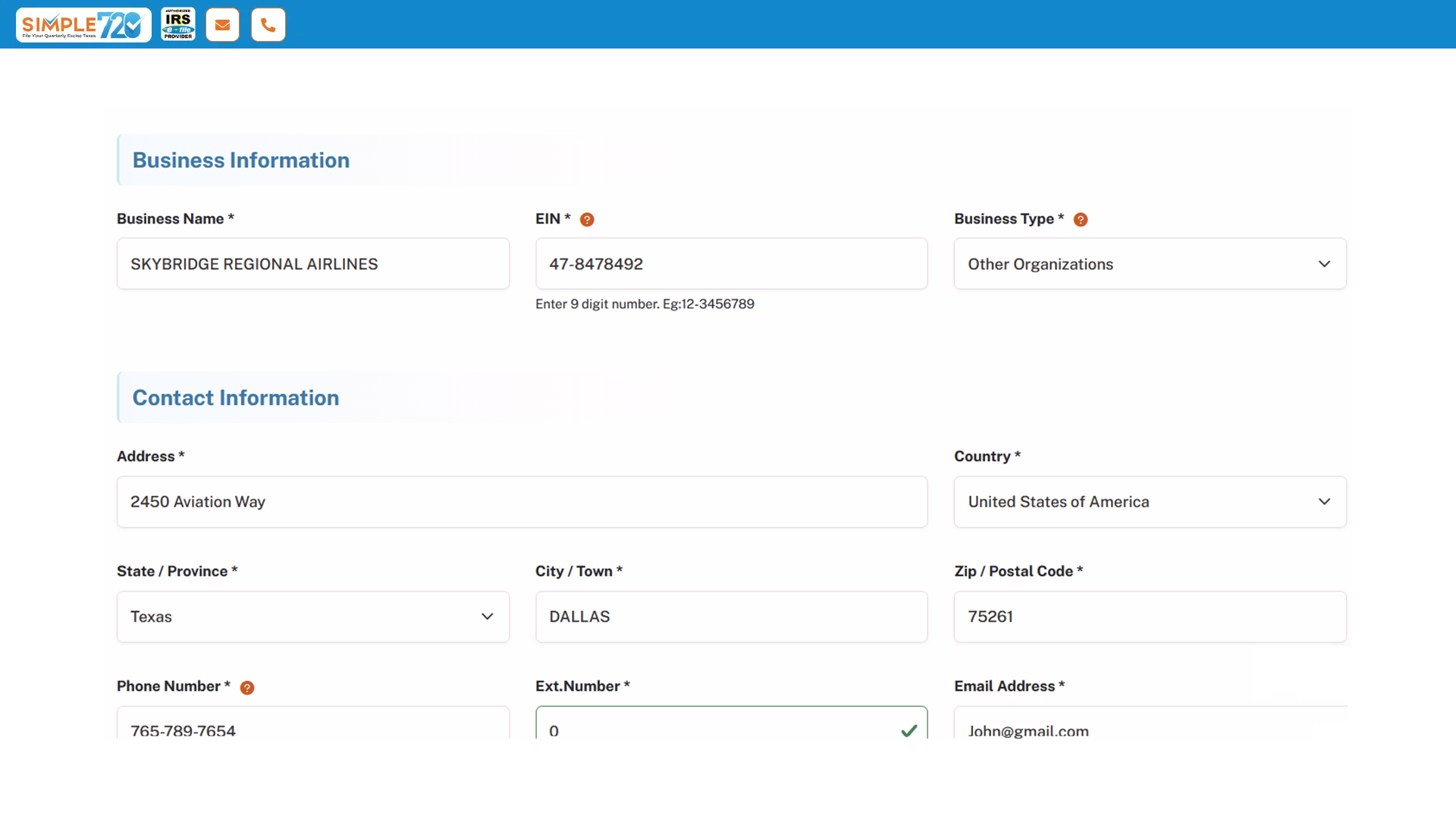Click the IRS e-file provider badge
1456x819 pixels.
point(178,24)
